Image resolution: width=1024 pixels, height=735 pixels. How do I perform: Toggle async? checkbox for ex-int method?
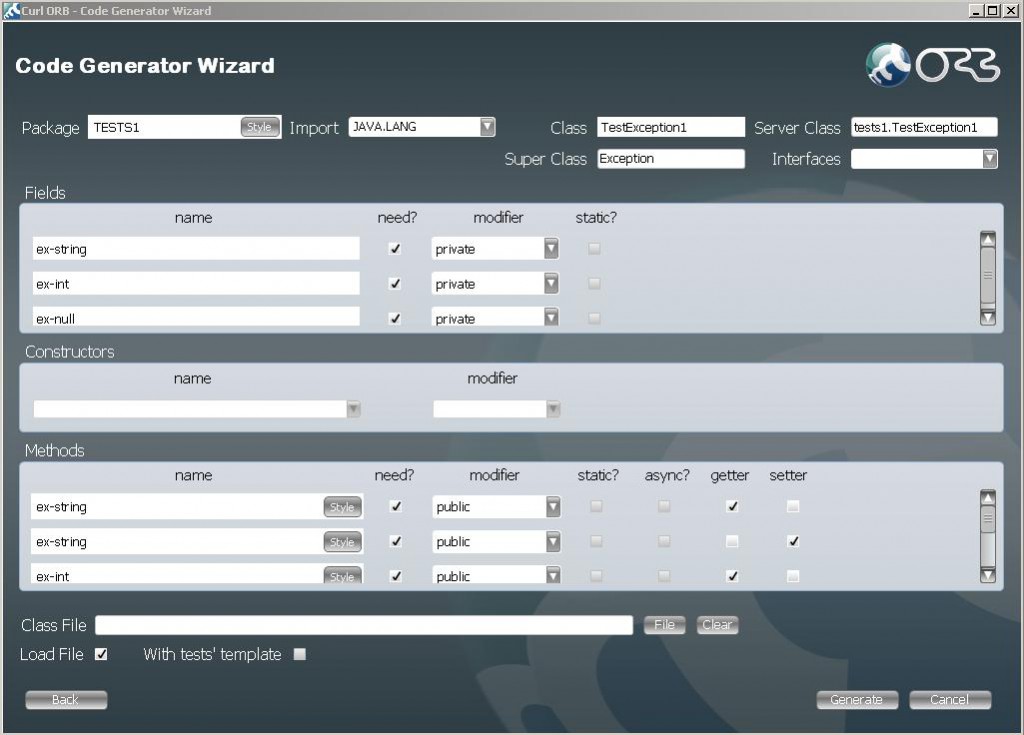click(x=664, y=576)
